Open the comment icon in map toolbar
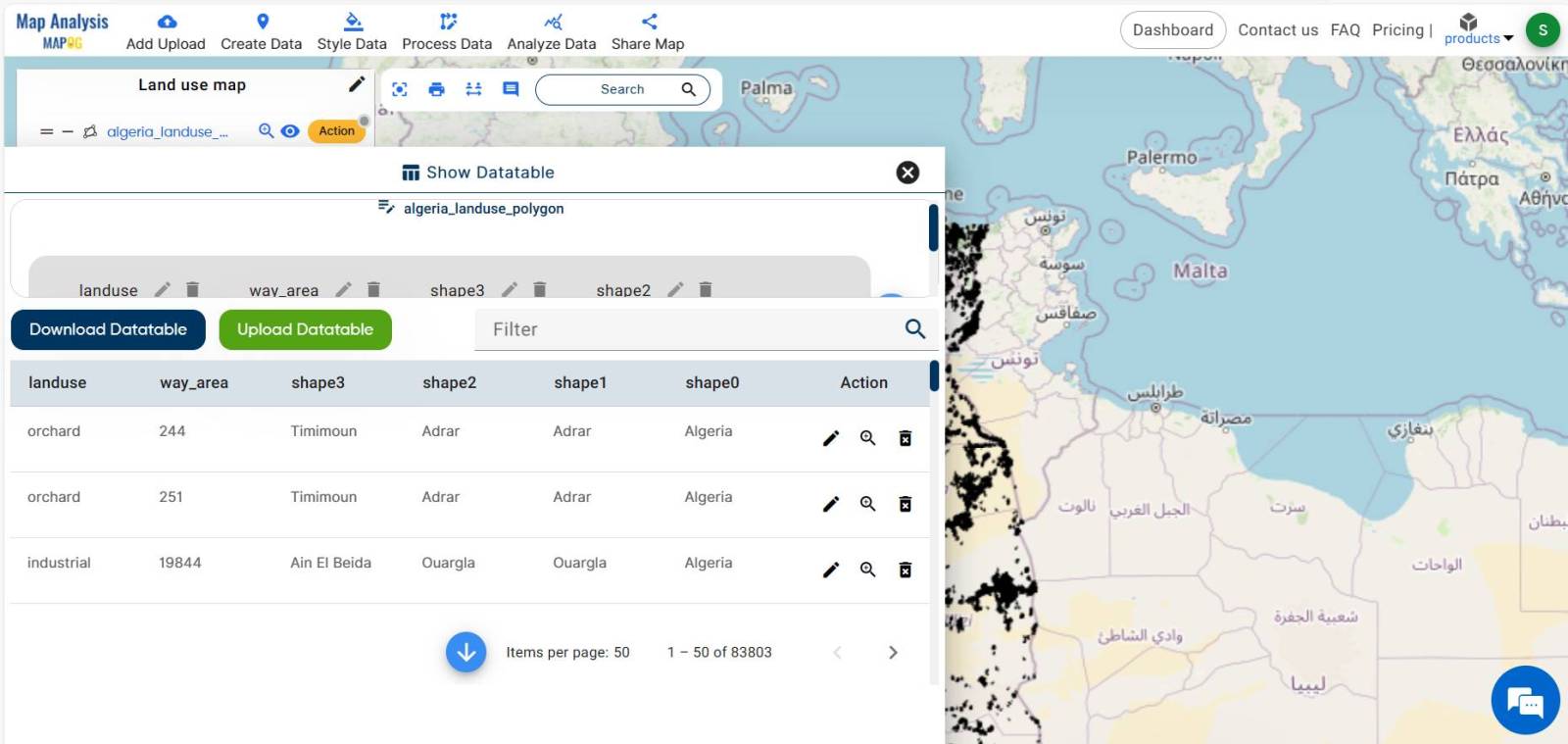The width and height of the screenshot is (1568, 744). [x=511, y=89]
